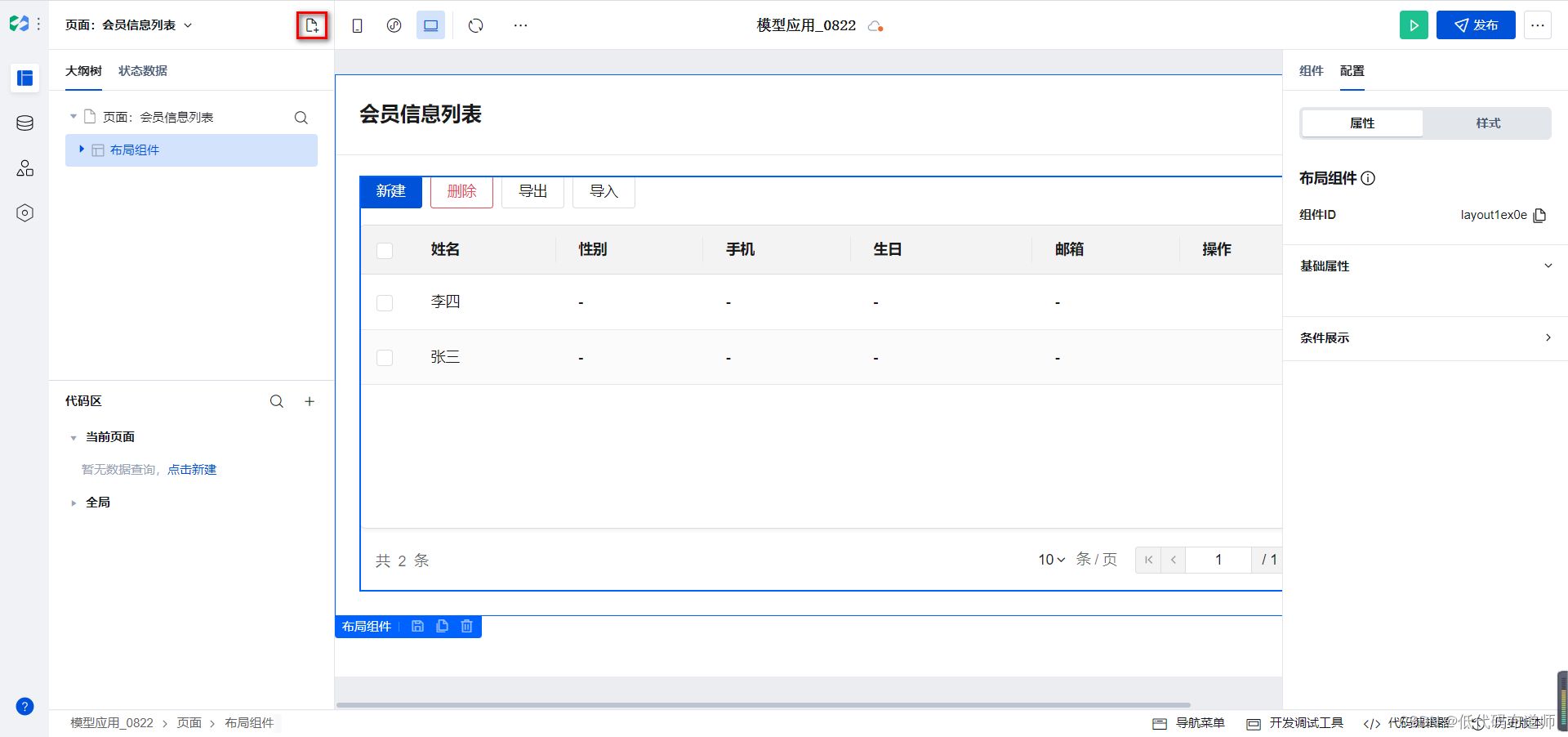The image size is (1568, 737).
Task: Click the red 删除 button
Action: [461, 191]
